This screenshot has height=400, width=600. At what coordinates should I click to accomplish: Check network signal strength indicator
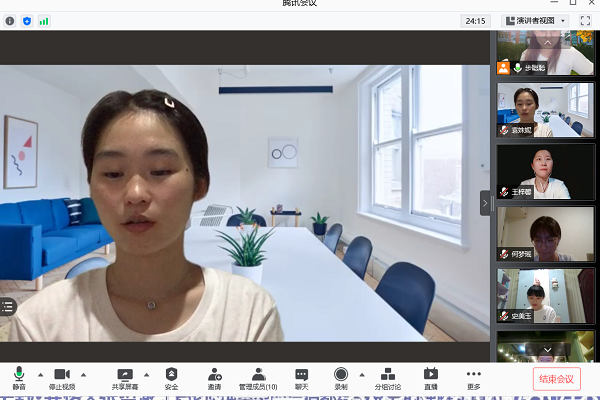point(43,20)
